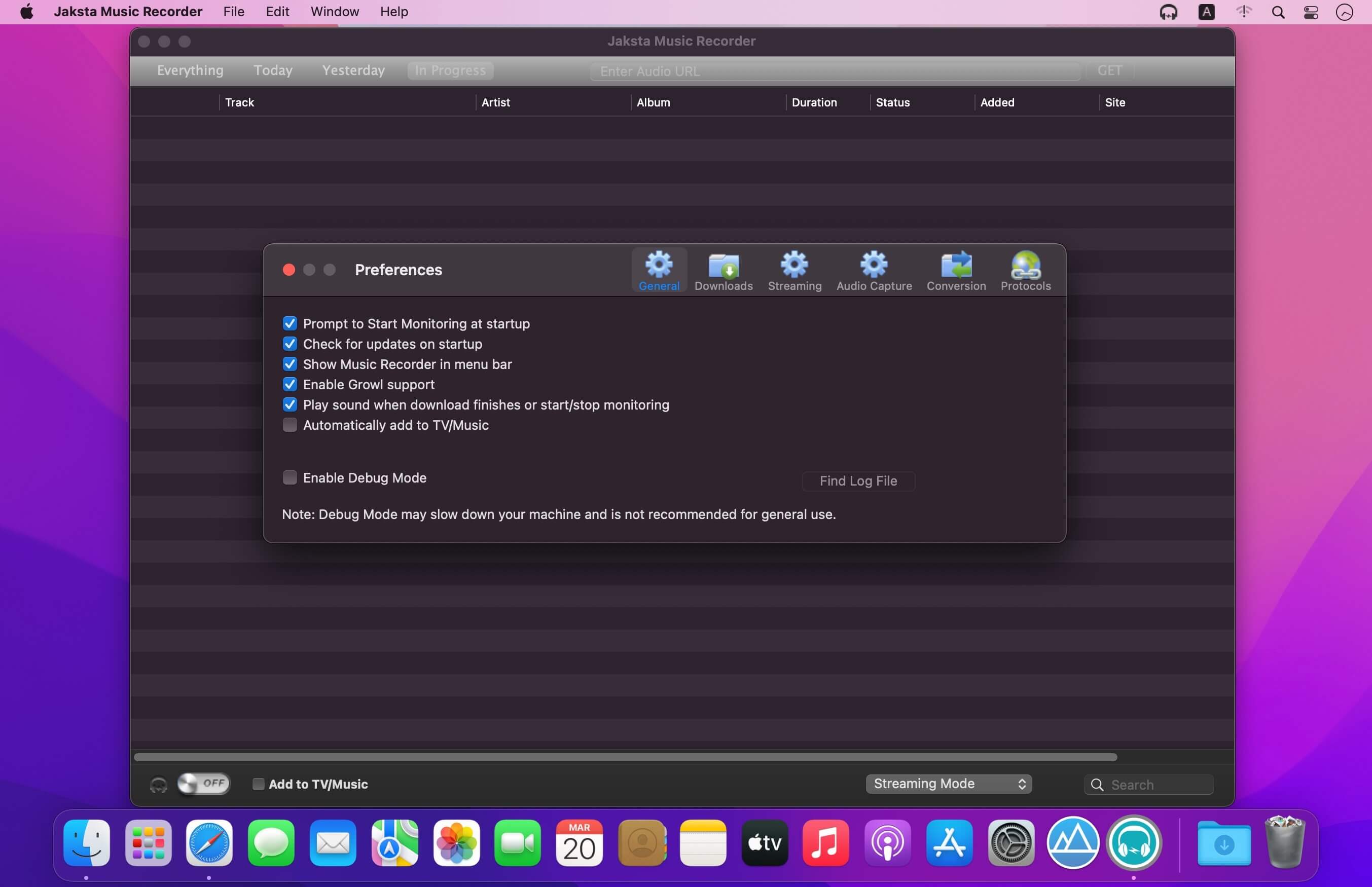Toggle the monitoring ON/OFF switch
Image resolution: width=1372 pixels, height=887 pixels.
(x=201, y=784)
